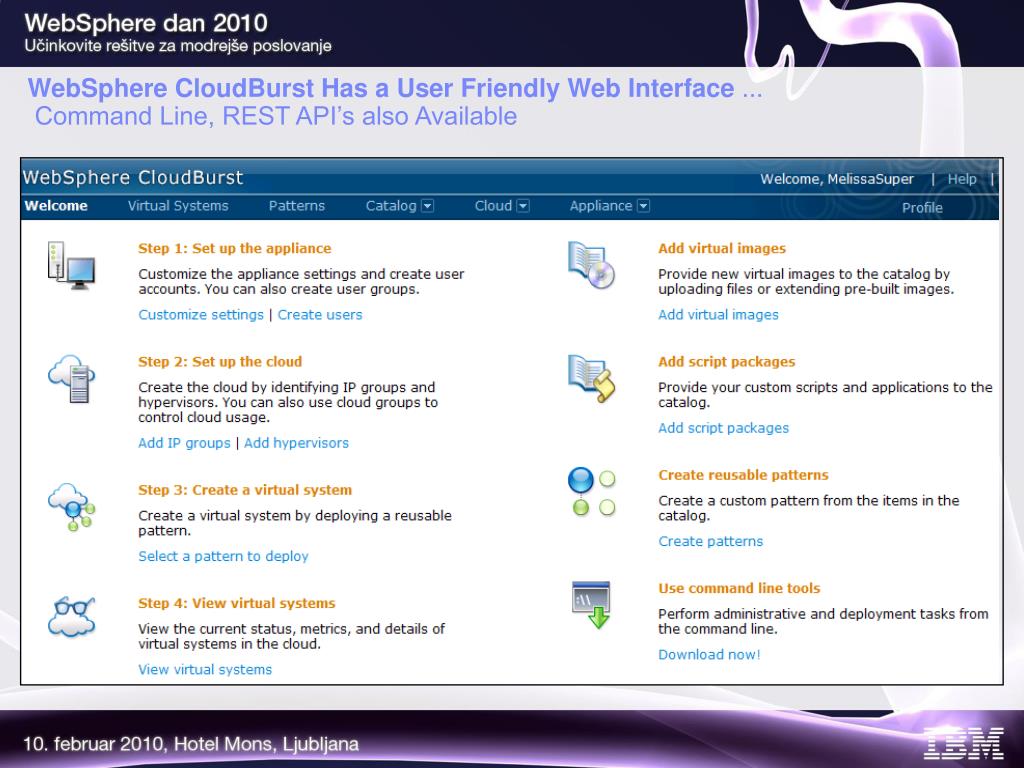
Task: Click the script packages scroll icon
Action: tap(592, 379)
